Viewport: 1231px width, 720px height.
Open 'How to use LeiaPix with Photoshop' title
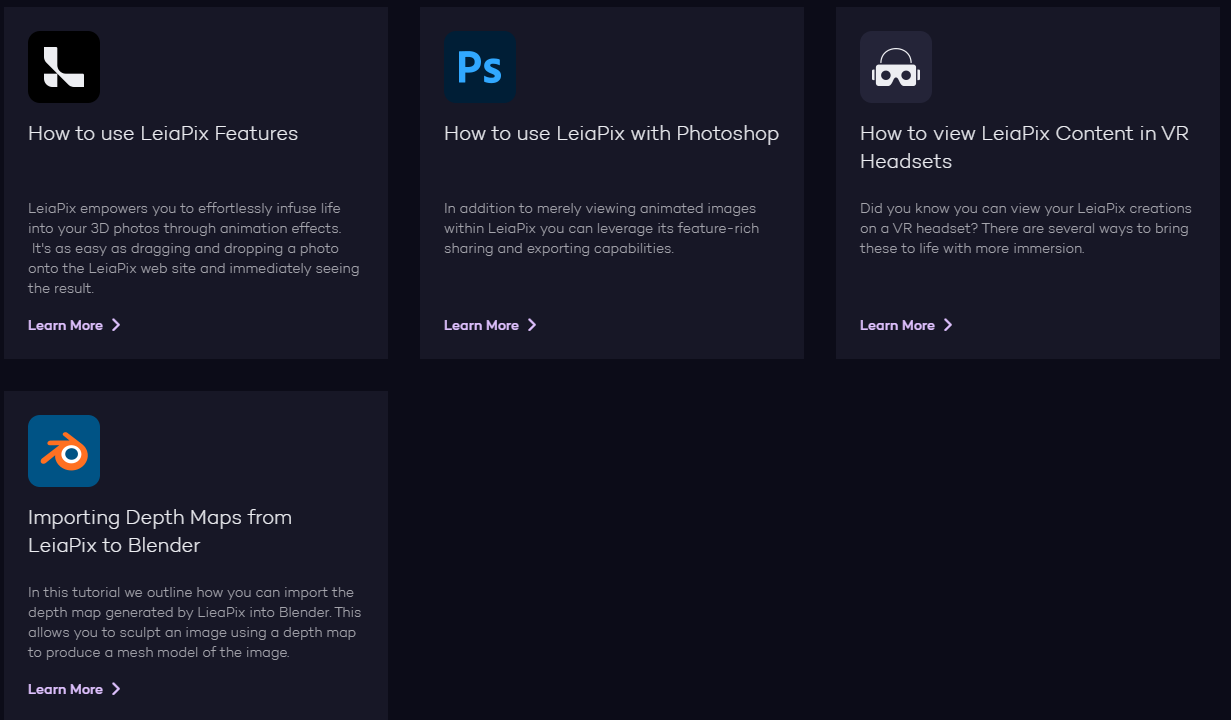click(611, 133)
